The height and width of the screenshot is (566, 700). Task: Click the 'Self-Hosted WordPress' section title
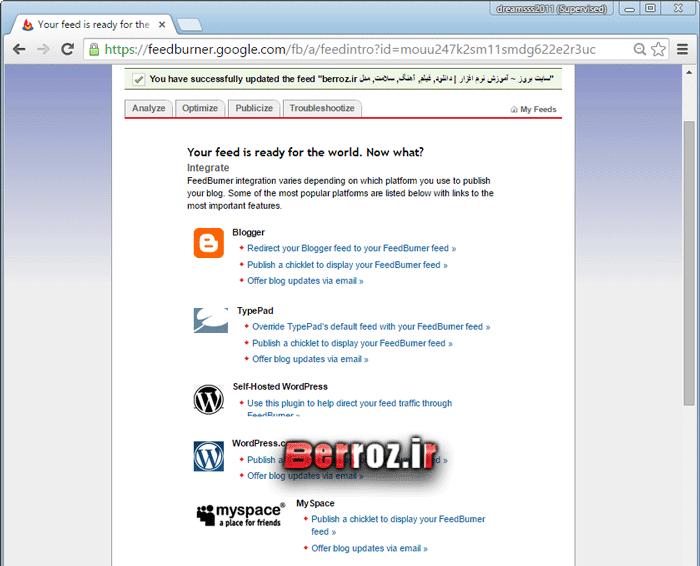click(x=280, y=387)
